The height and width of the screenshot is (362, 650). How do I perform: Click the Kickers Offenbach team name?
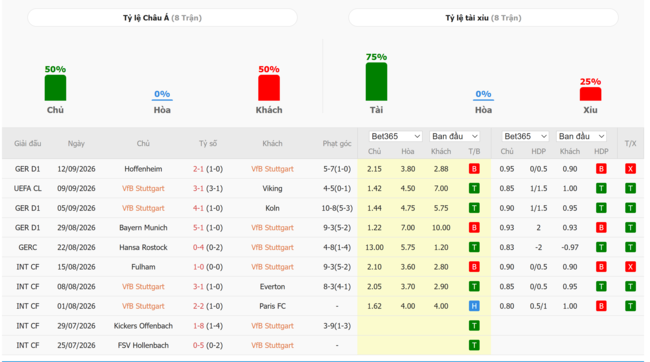(x=143, y=326)
